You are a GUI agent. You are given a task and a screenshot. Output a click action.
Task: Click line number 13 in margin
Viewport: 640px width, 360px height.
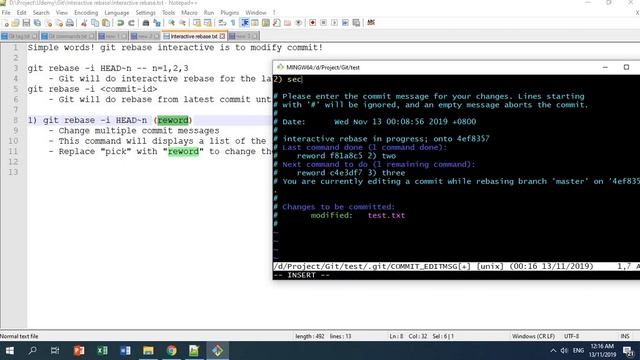[x=13, y=172]
